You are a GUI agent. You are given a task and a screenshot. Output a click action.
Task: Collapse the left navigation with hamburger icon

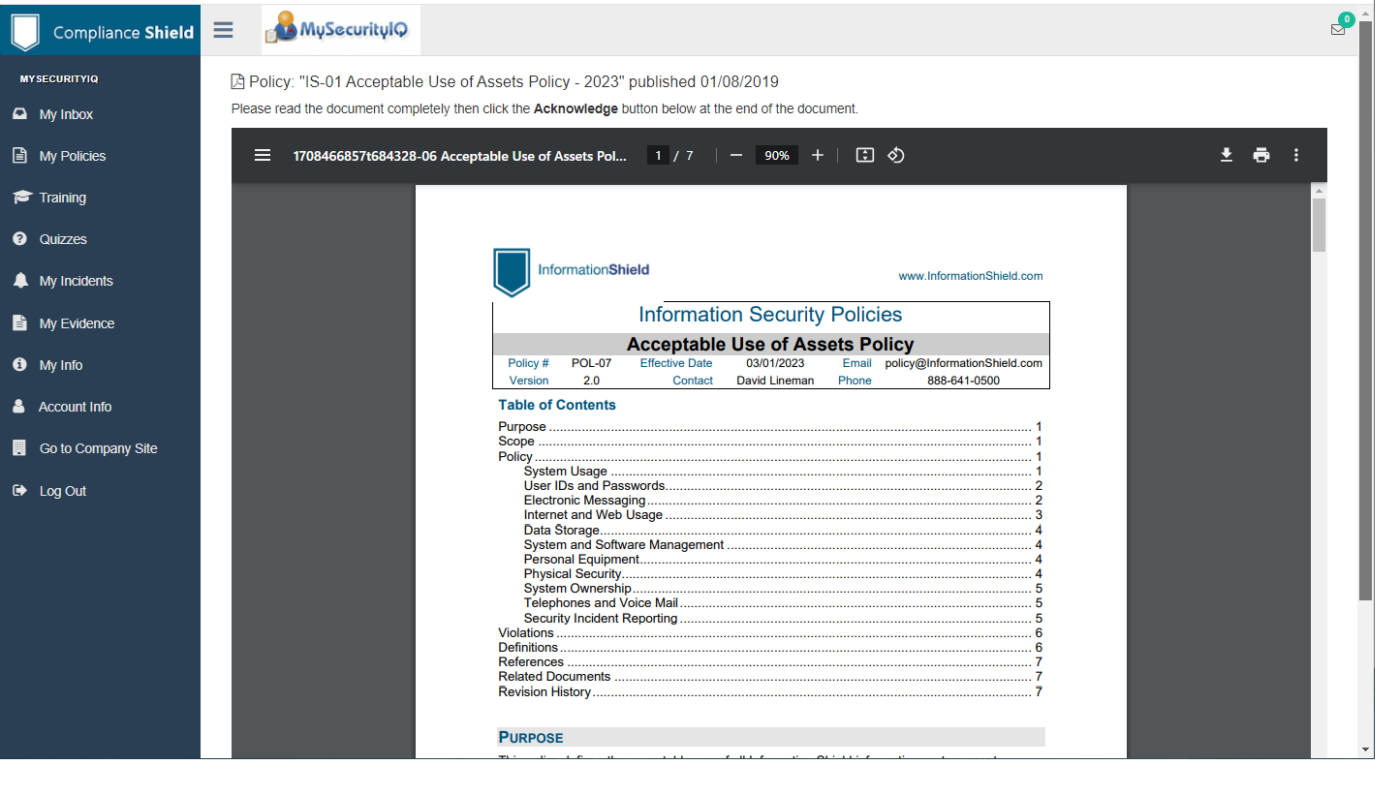click(x=223, y=30)
